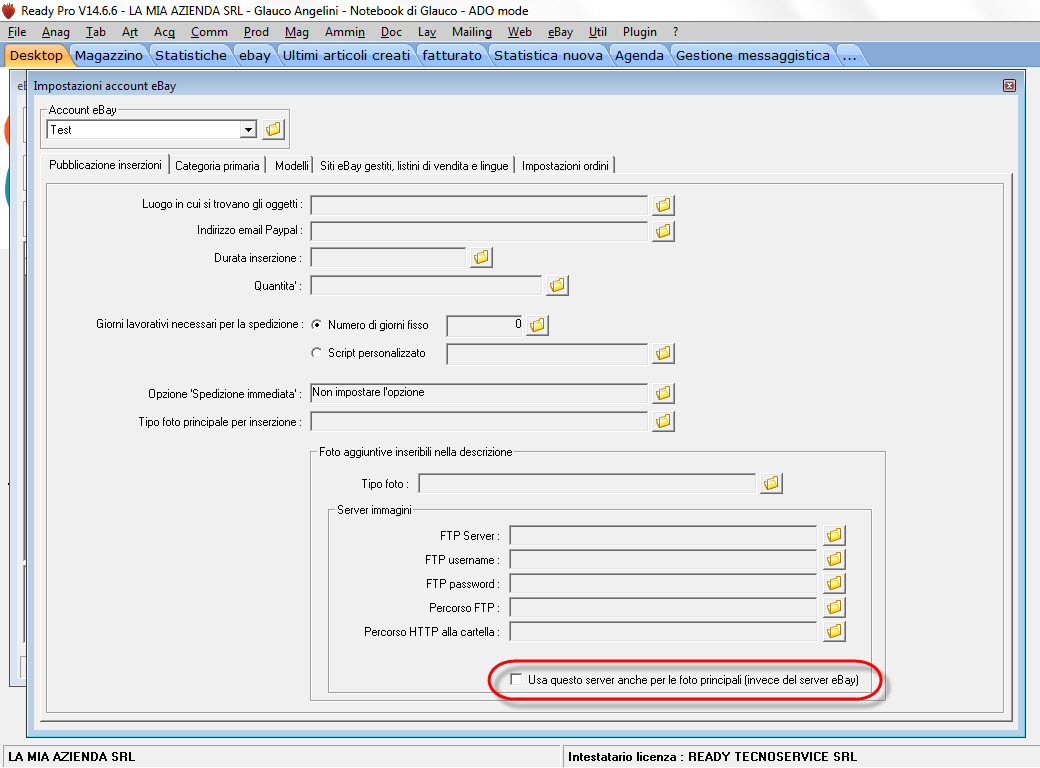Switch to Statistiche desktop tab

191,56
